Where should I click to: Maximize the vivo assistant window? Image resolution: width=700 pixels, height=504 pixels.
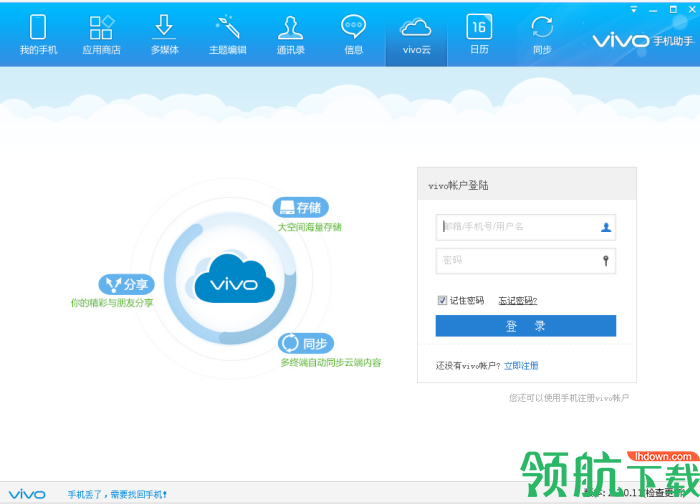(673, 9)
